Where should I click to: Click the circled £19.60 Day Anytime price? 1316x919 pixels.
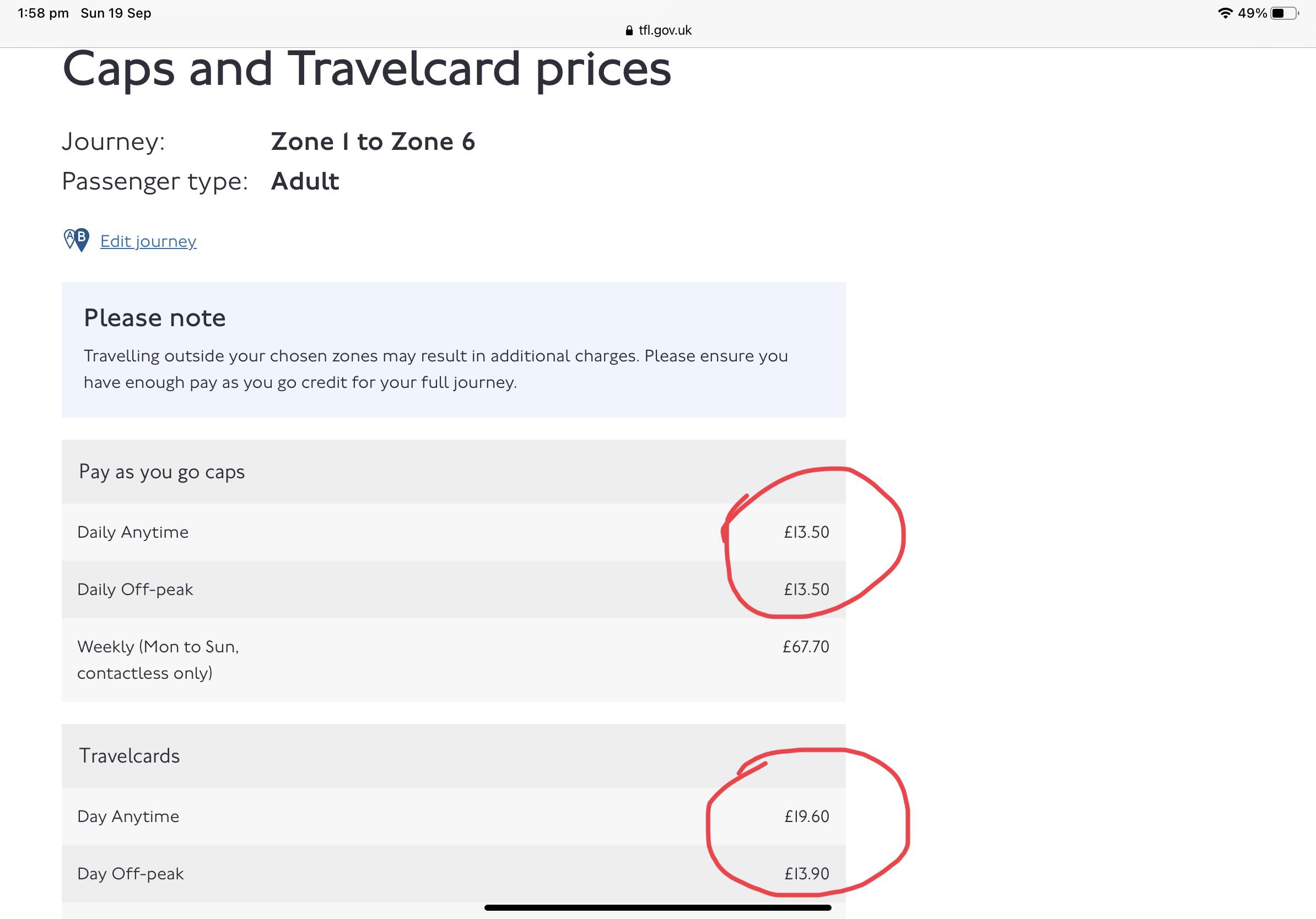point(807,817)
